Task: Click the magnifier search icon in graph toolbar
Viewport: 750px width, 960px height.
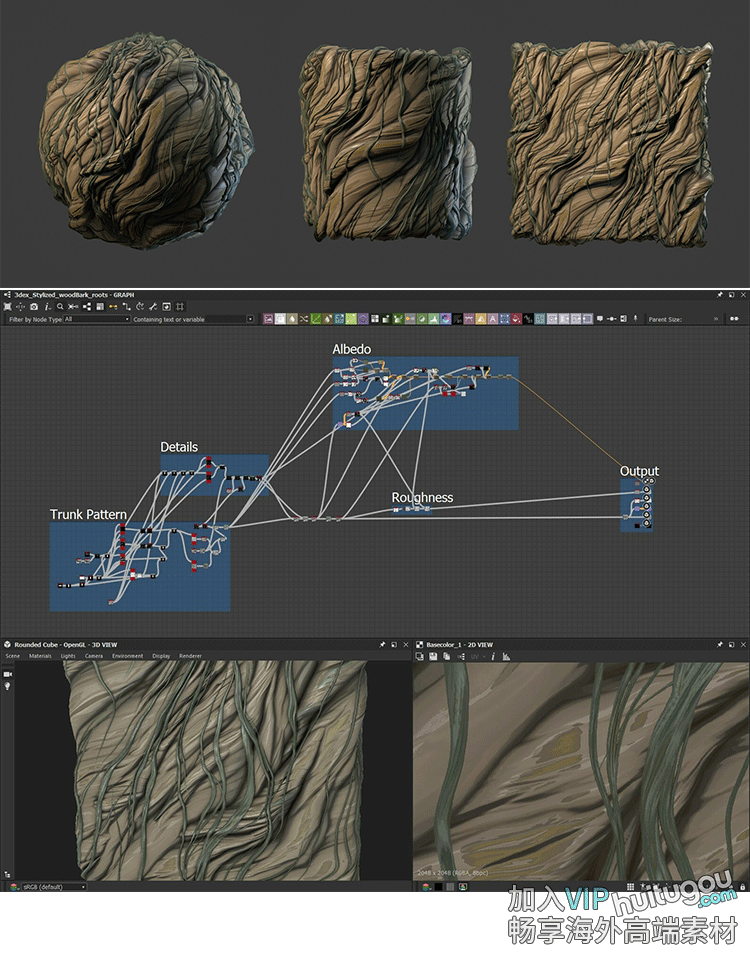Action: 60,306
